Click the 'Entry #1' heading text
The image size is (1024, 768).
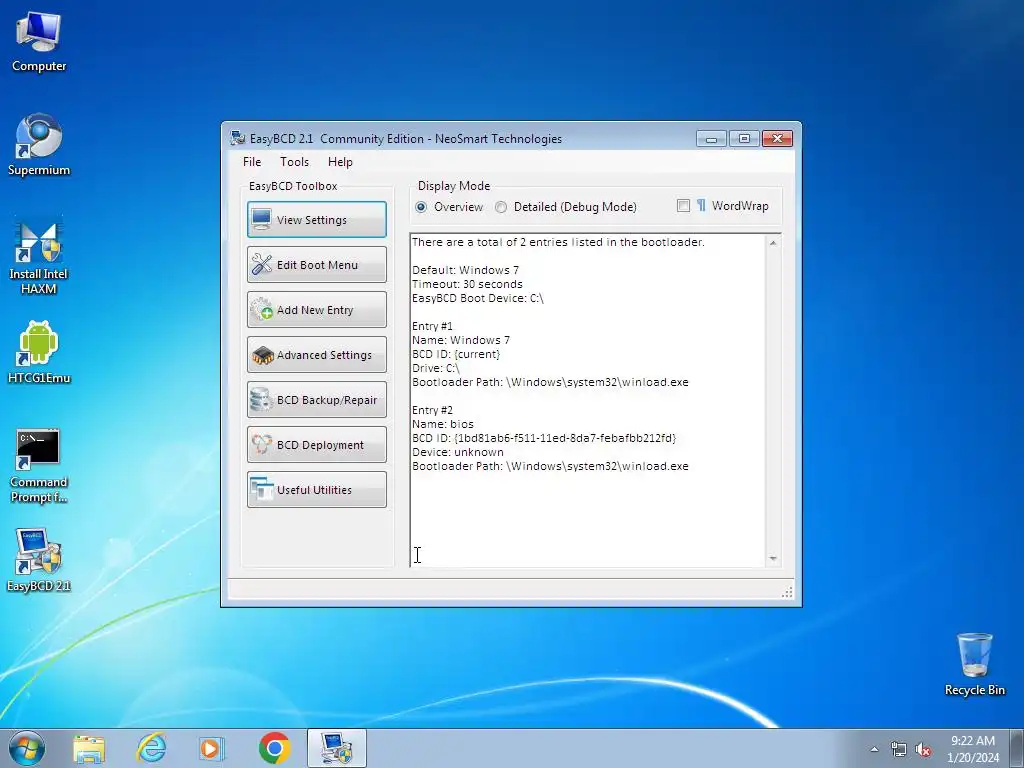(x=432, y=327)
